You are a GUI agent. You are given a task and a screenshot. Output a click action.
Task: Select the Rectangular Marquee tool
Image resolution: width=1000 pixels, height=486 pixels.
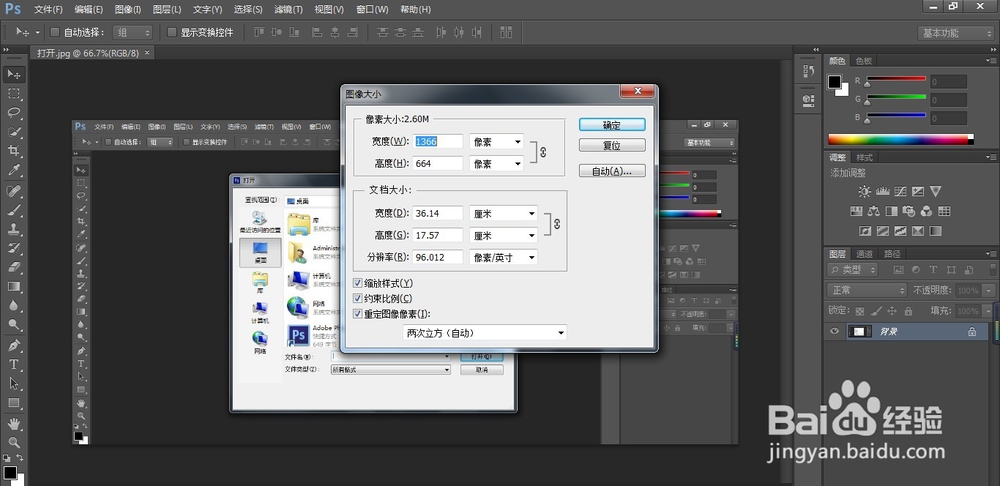pos(13,94)
